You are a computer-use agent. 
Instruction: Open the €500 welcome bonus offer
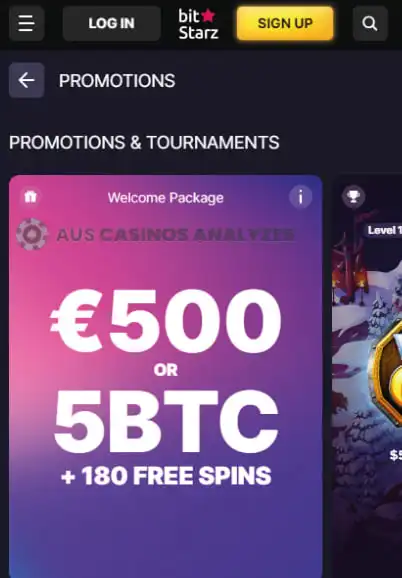click(x=166, y=321)
